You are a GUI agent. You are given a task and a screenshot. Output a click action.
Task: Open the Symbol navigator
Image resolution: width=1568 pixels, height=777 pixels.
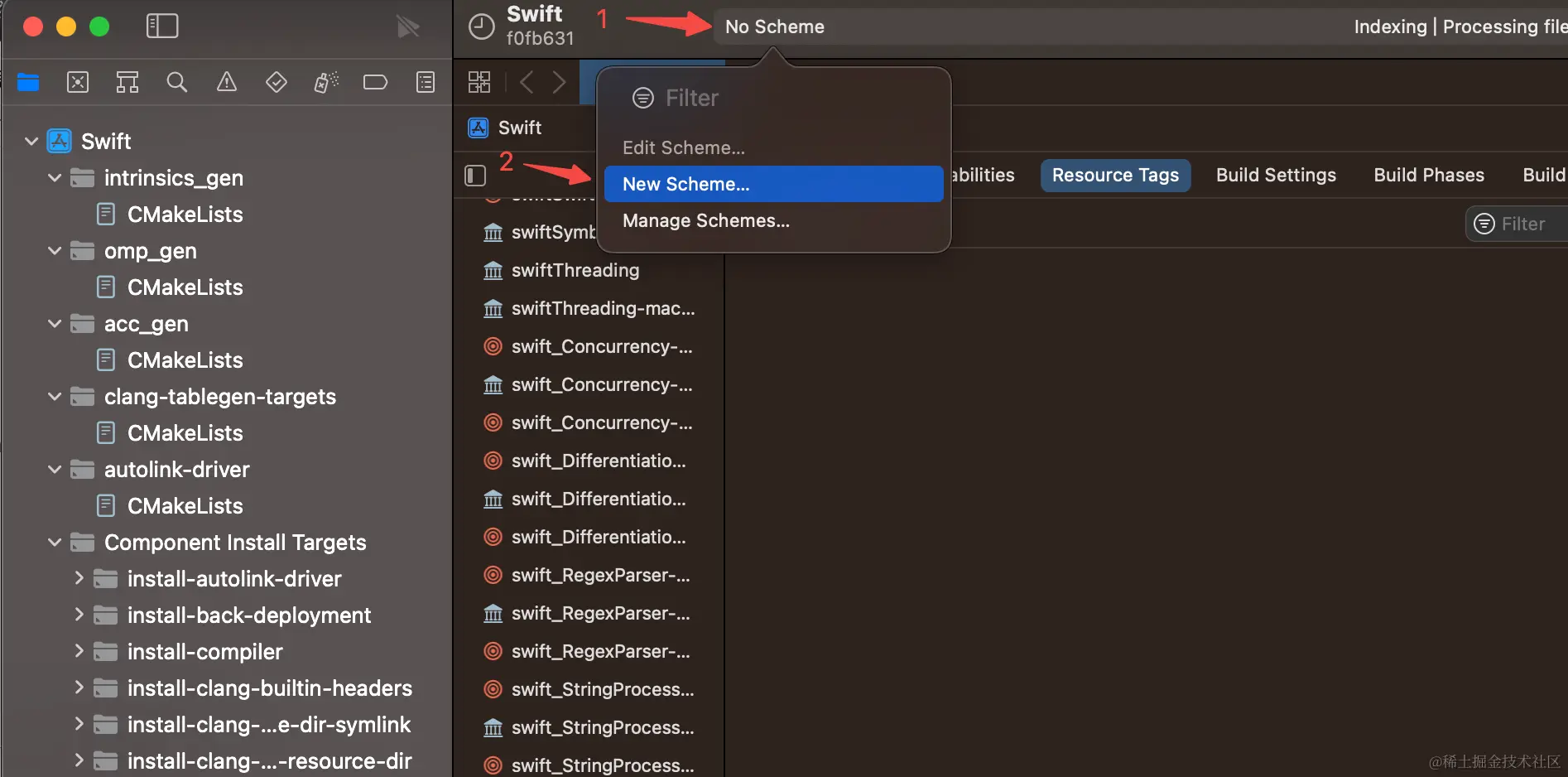[127, 82]
